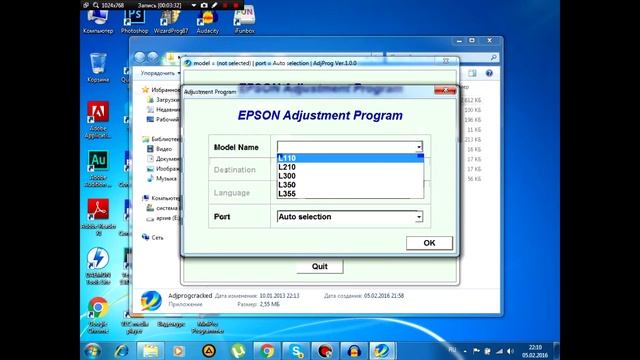Click the RU language indicator
The image size is (640, 360).
coord(452,350)
